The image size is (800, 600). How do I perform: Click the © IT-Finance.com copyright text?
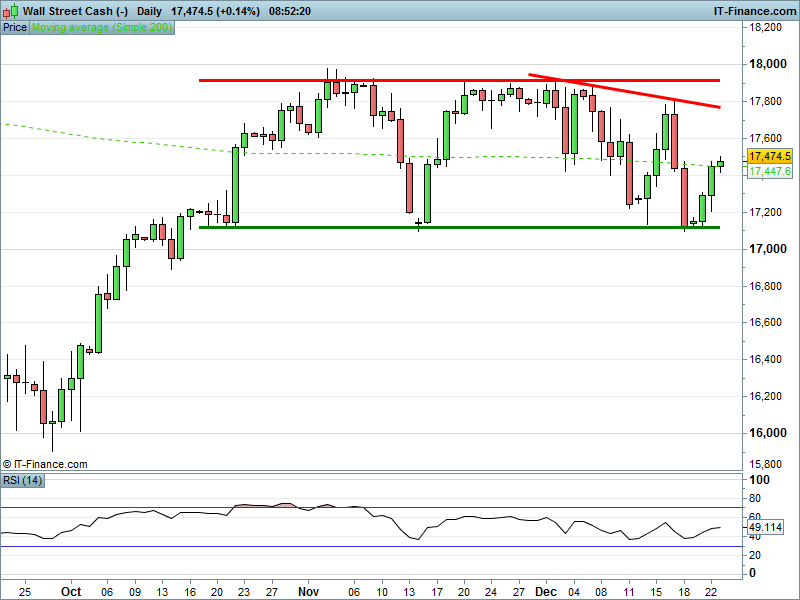(46, 464)
